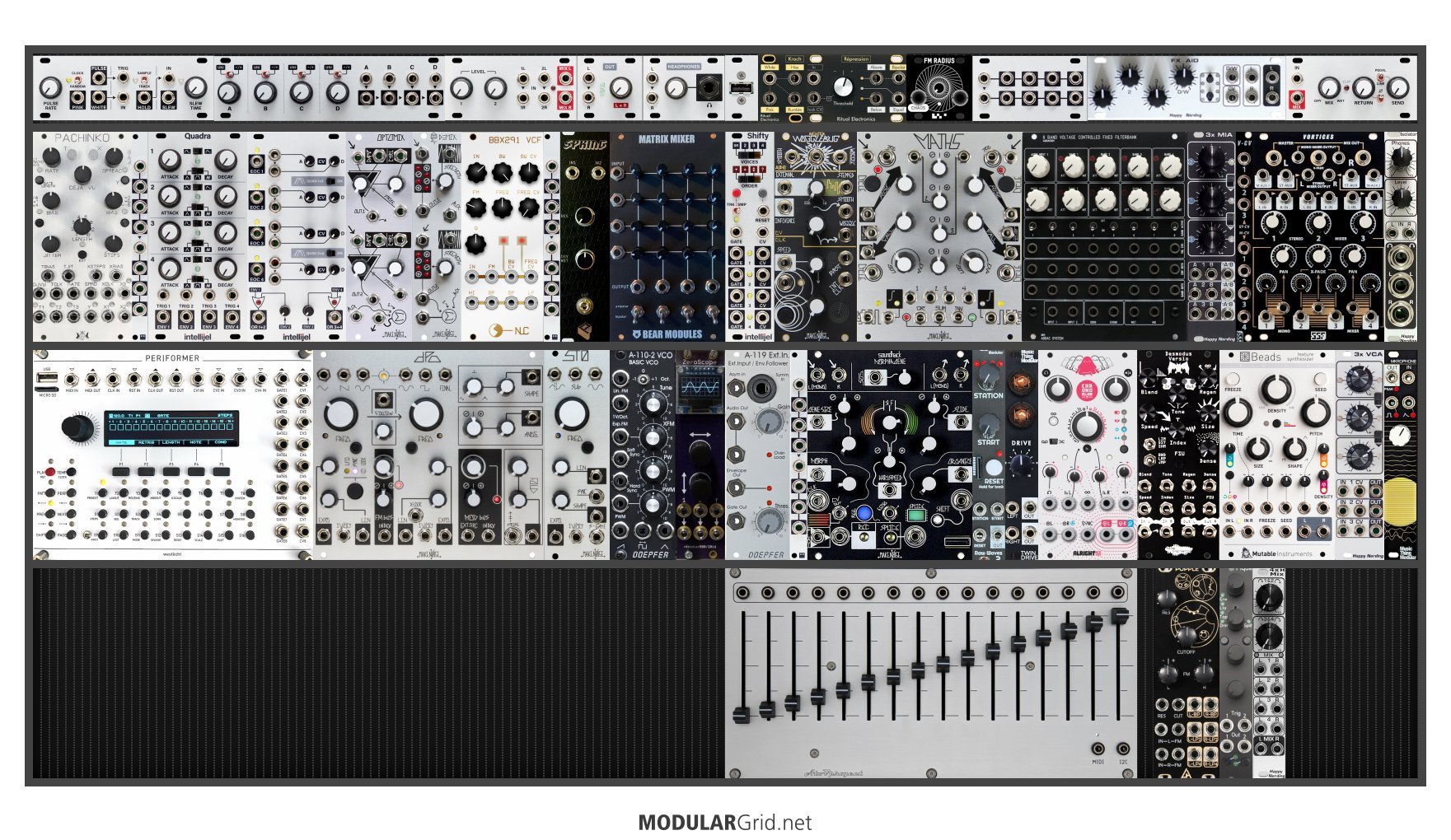Click the Periformer sequencer step display
1451x840 pixels.
point(171,427)
